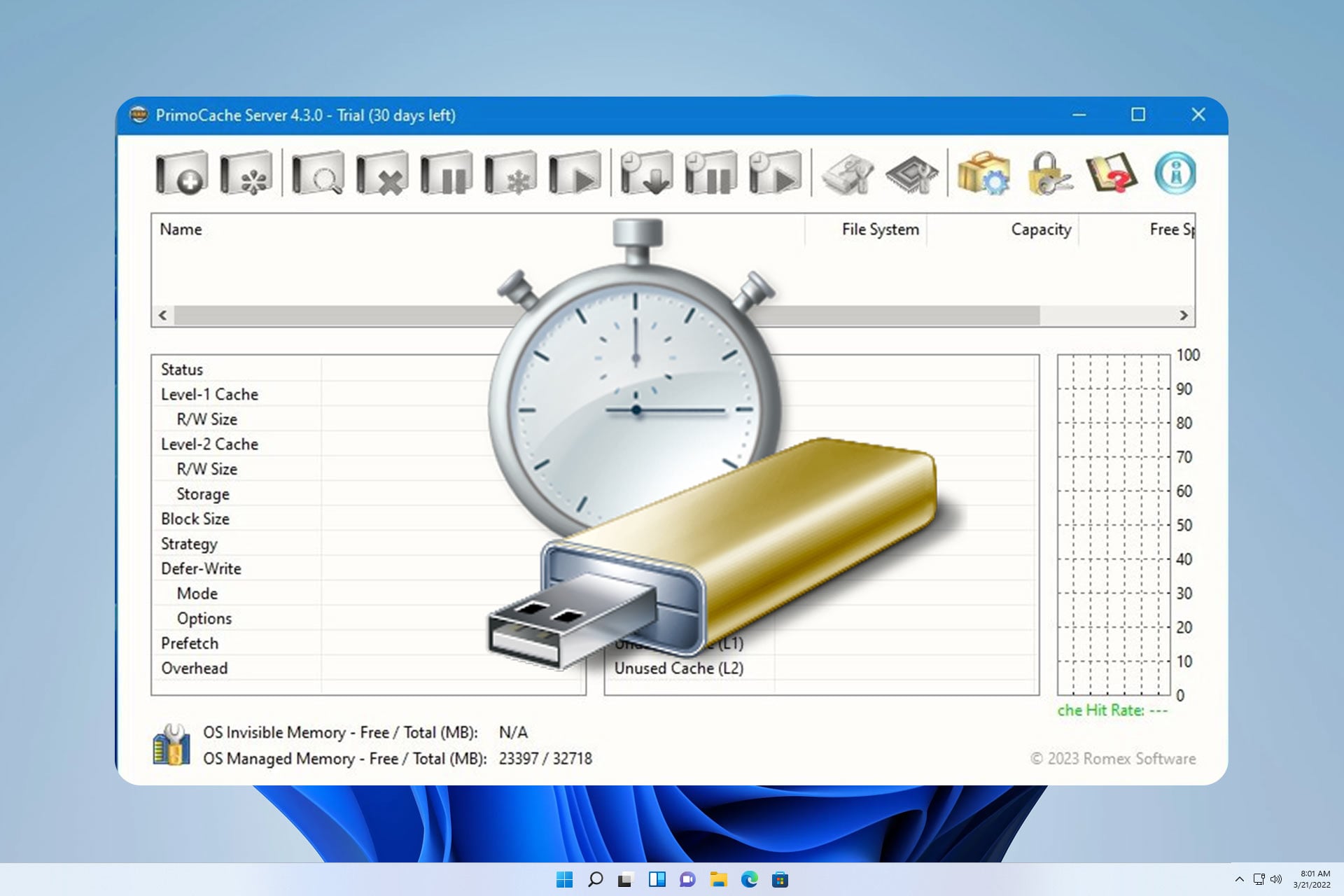This screenshot has height=896, width=1344.
Task: Click the delete cache task X icon
Action: [382, 173]
